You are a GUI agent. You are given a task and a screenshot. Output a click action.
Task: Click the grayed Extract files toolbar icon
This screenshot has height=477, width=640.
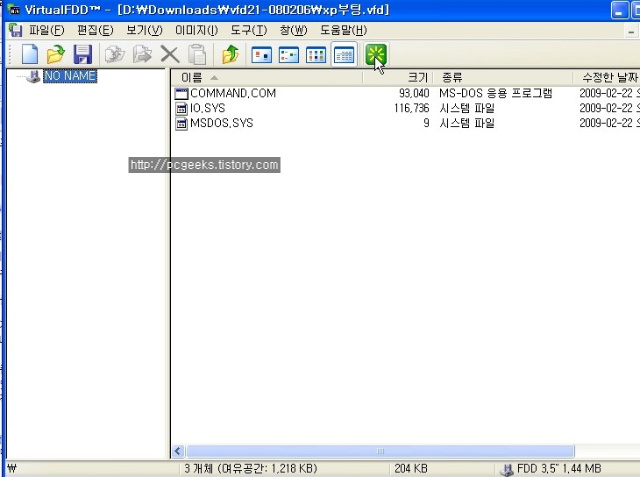(142, 54)
